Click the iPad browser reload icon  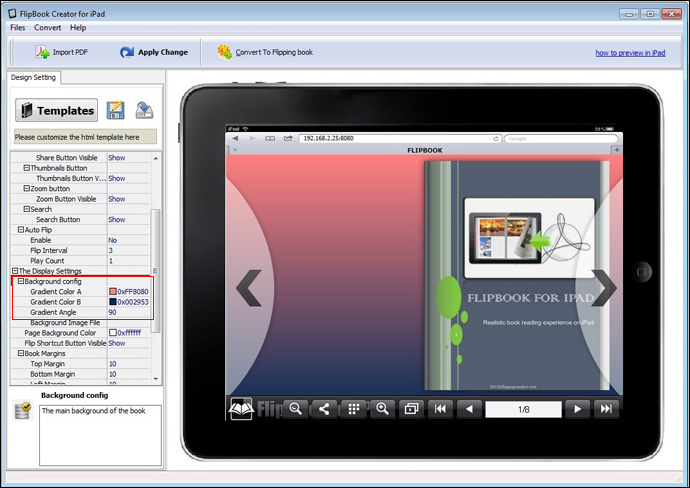click(x=496, y=139)
